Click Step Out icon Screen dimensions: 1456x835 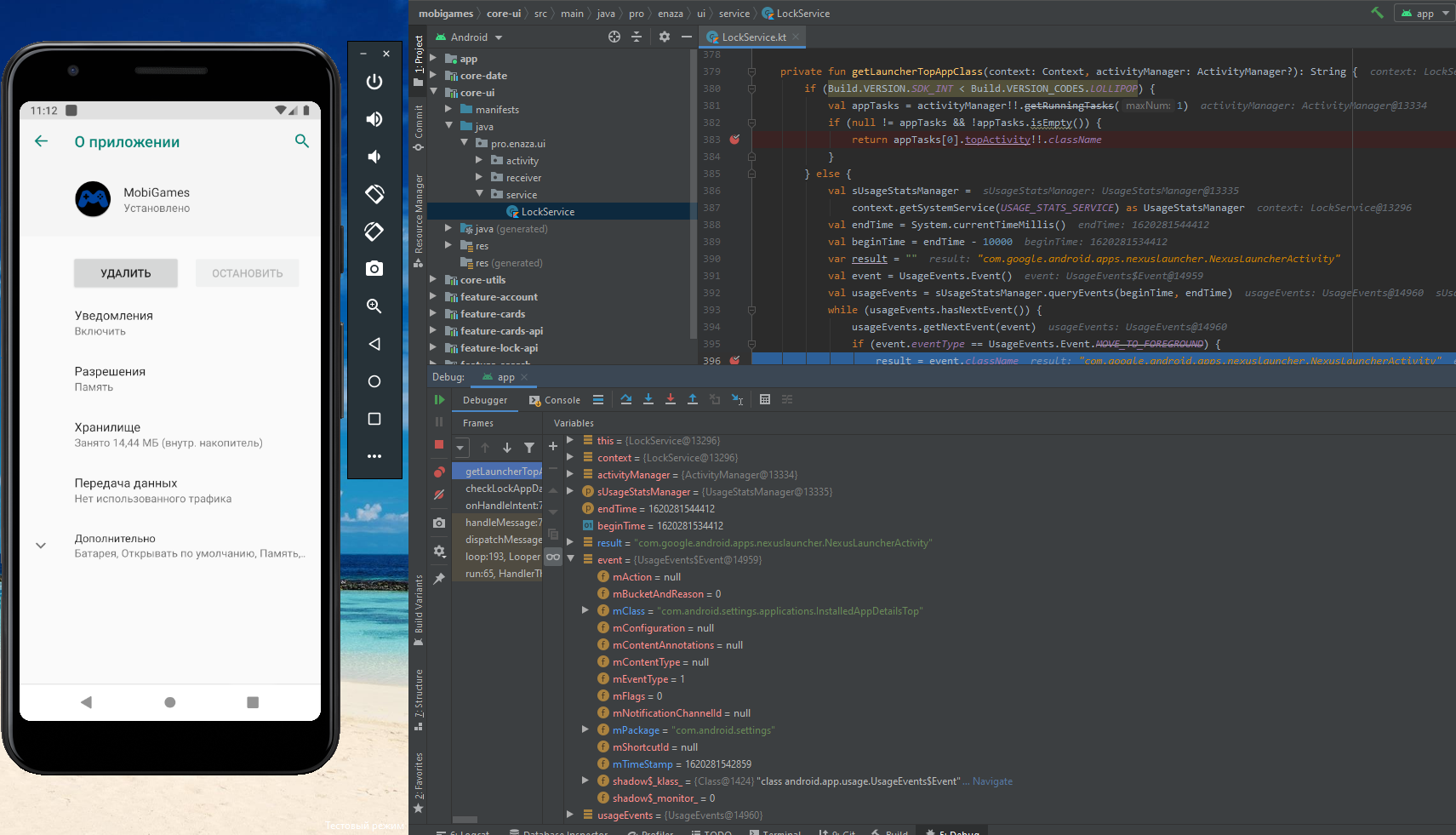pos(693,399)
